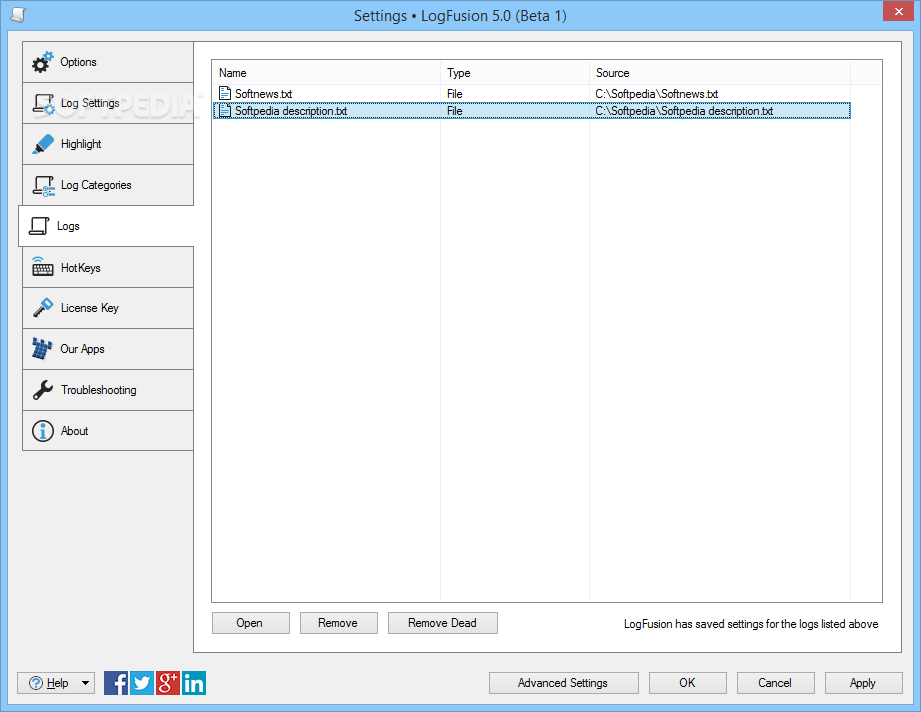
Task: Sort by the Type column header
Action: [515, 73]
